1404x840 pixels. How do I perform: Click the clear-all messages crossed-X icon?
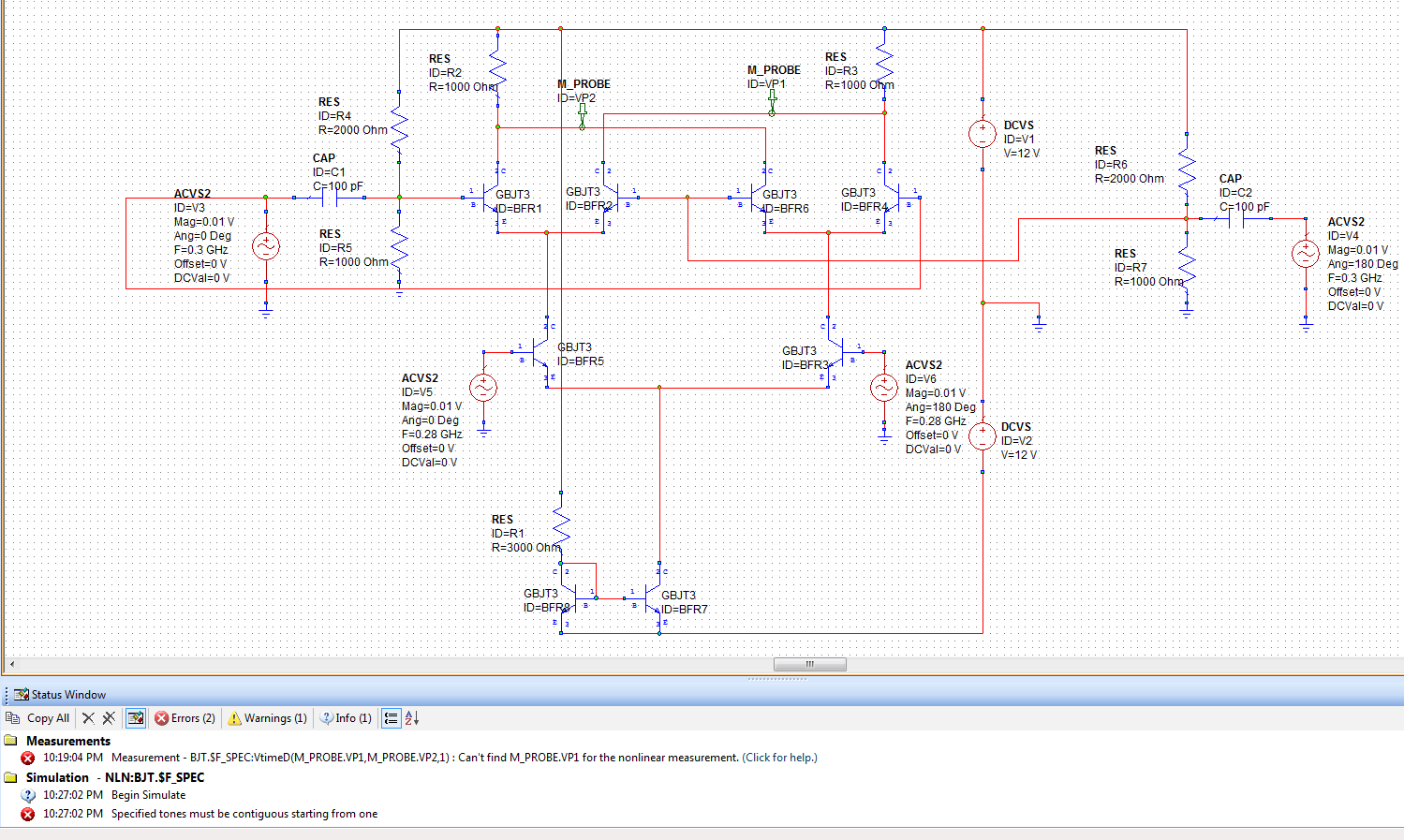pos(109,718)
